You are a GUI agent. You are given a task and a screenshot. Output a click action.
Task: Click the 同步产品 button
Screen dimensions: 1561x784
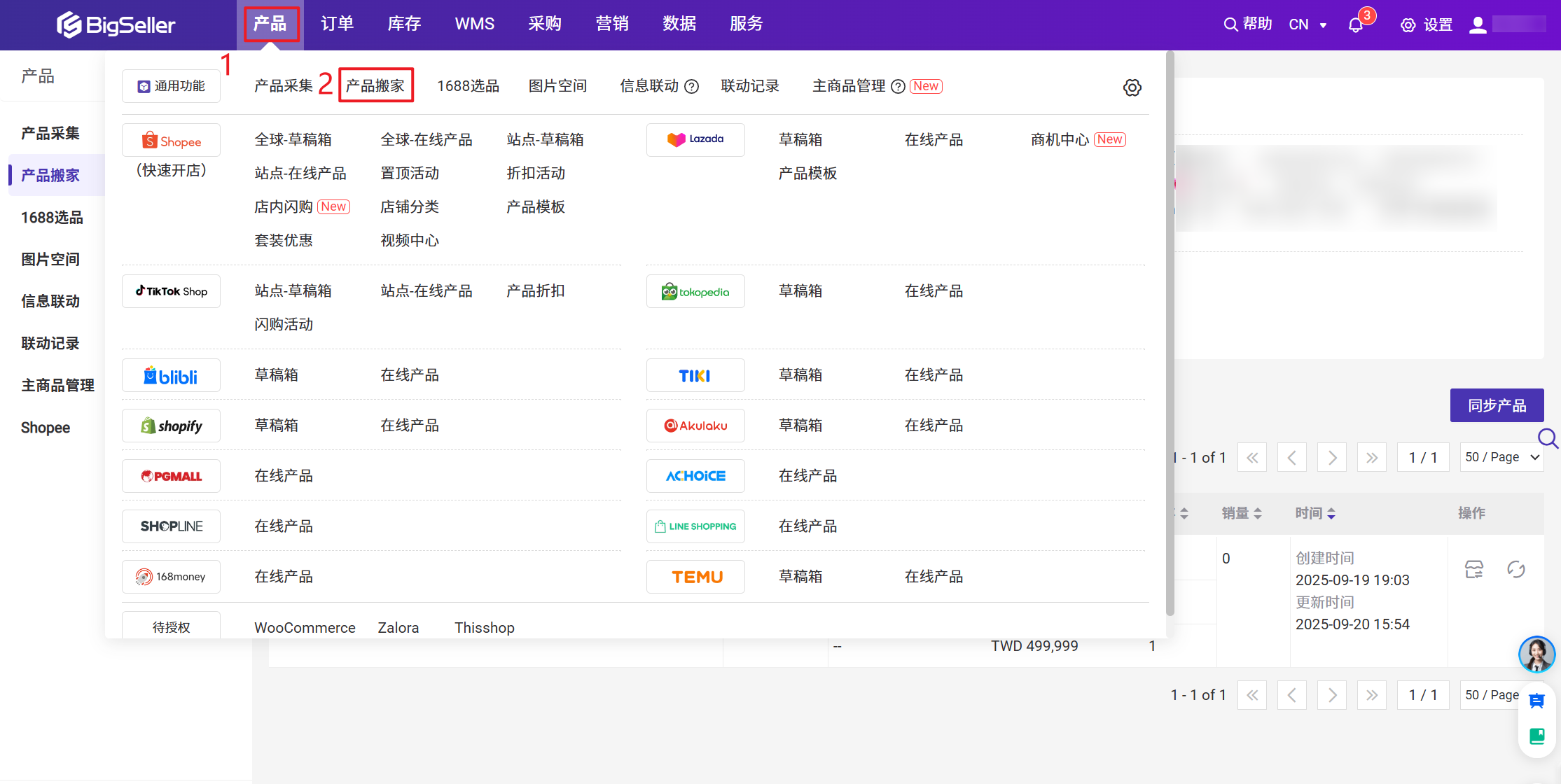[x=1497, y=405]
